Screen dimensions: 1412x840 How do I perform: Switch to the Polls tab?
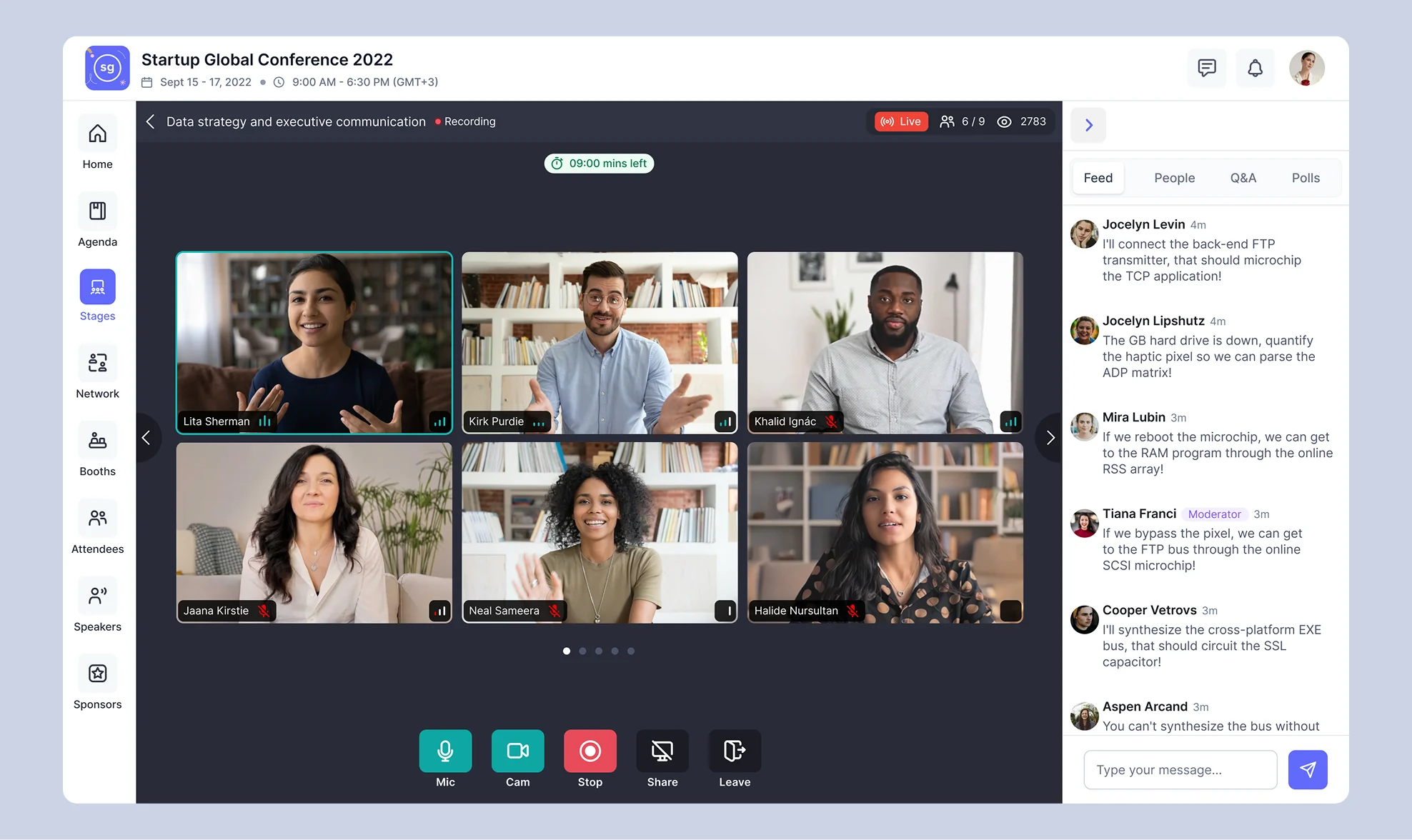(1306, 178)
